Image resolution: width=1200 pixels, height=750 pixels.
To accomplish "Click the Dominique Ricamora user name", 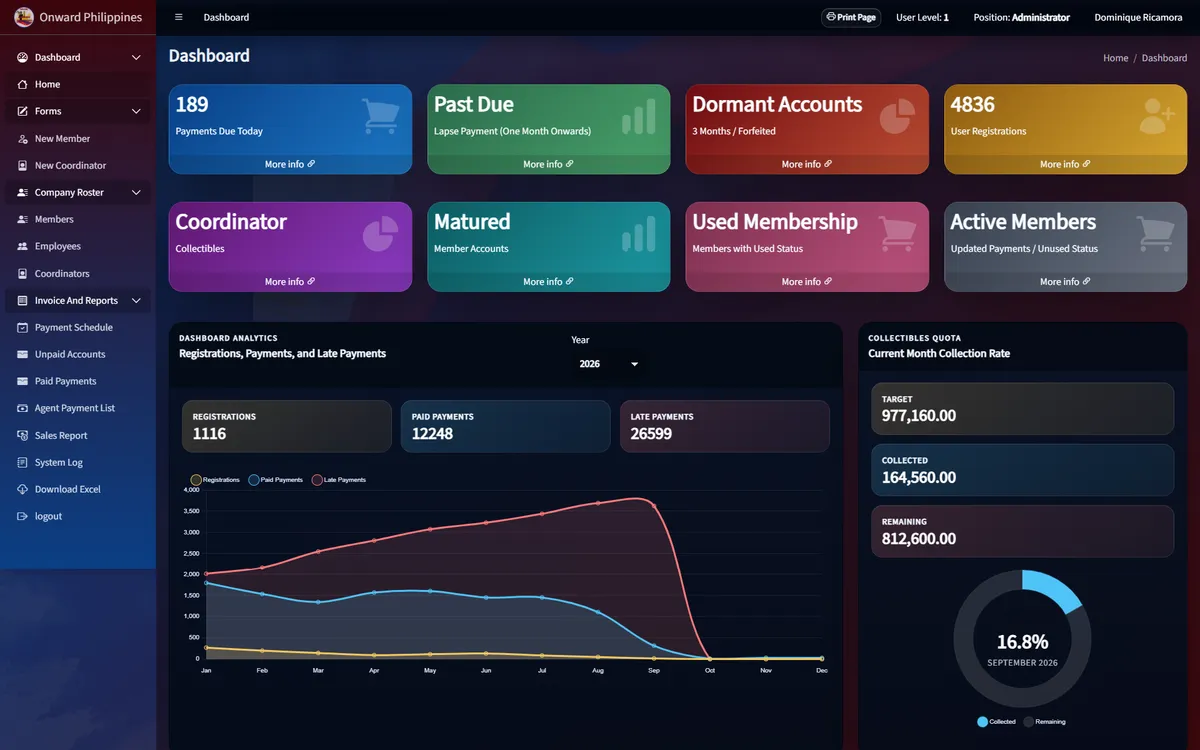I will 1138,17.
